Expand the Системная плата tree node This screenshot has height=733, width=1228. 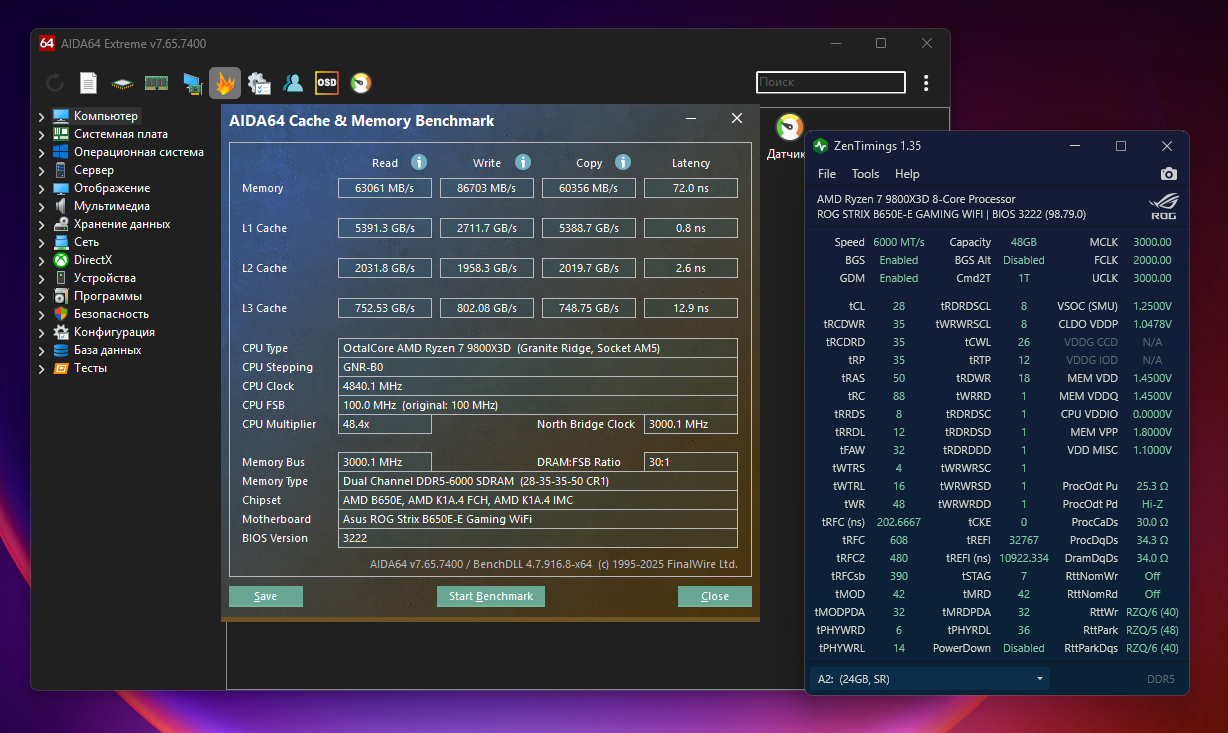[42, 134]
